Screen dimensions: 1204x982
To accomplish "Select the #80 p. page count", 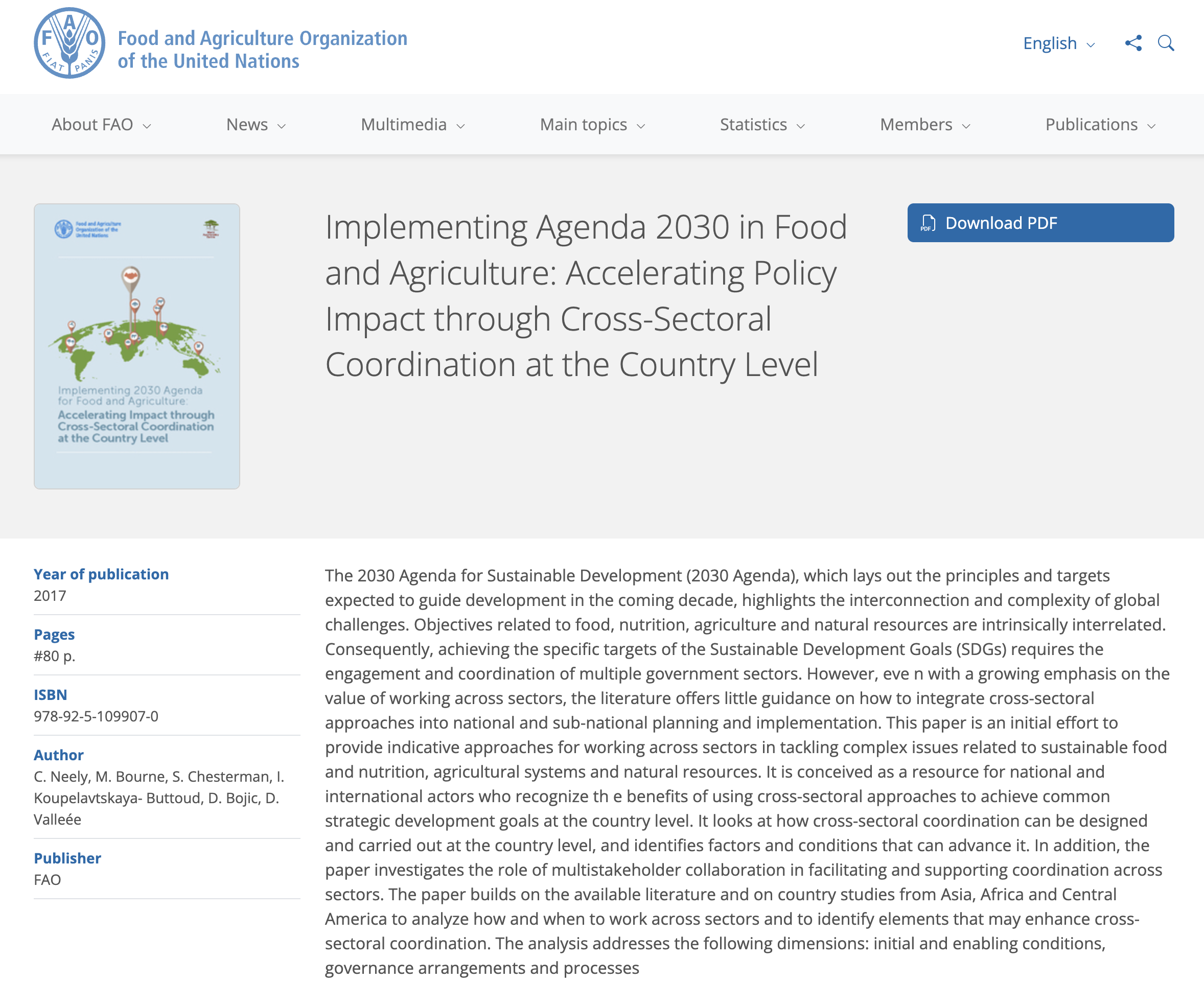I will [x=54, y=656].
